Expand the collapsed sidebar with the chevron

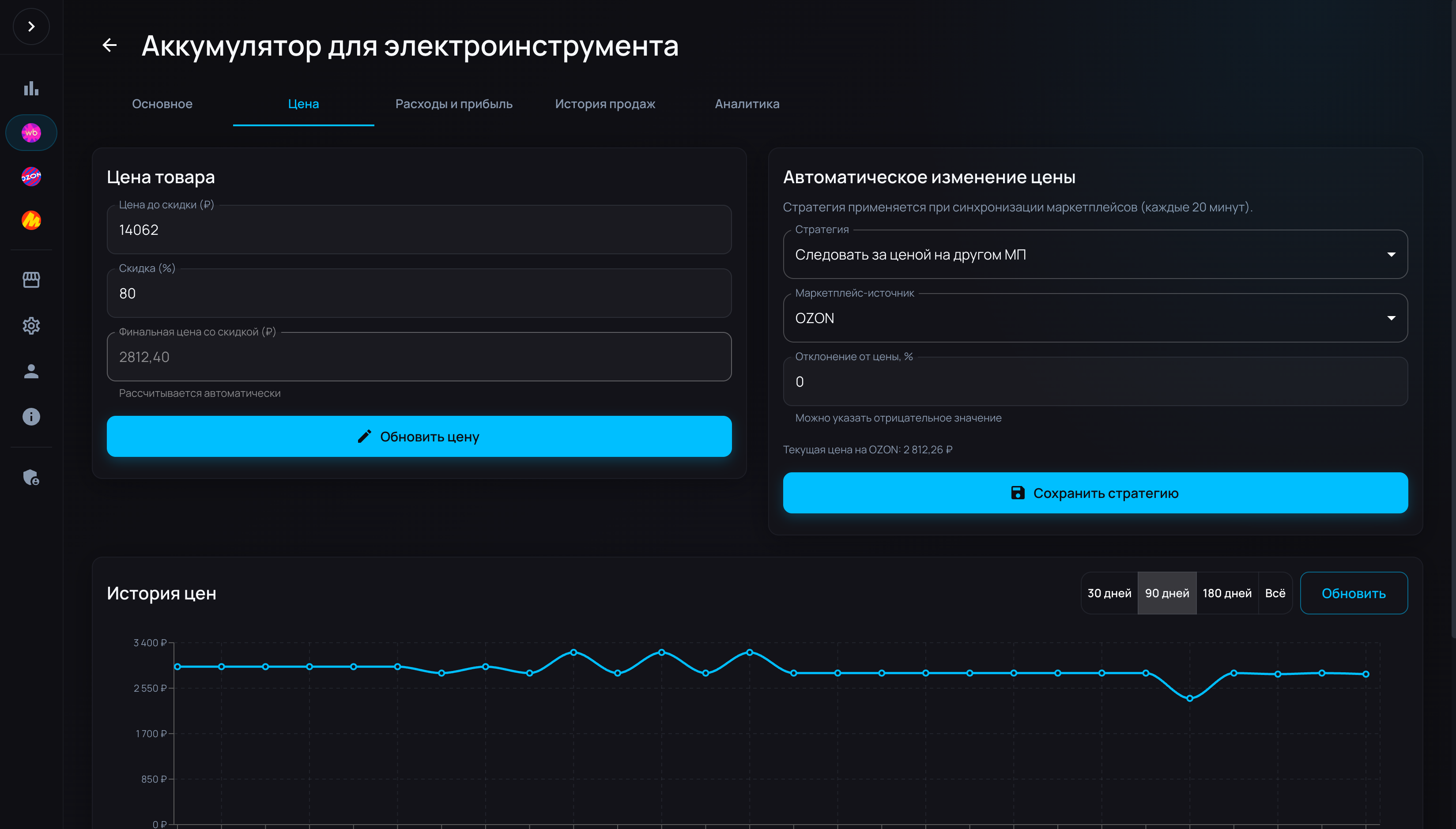coord(31,26)
